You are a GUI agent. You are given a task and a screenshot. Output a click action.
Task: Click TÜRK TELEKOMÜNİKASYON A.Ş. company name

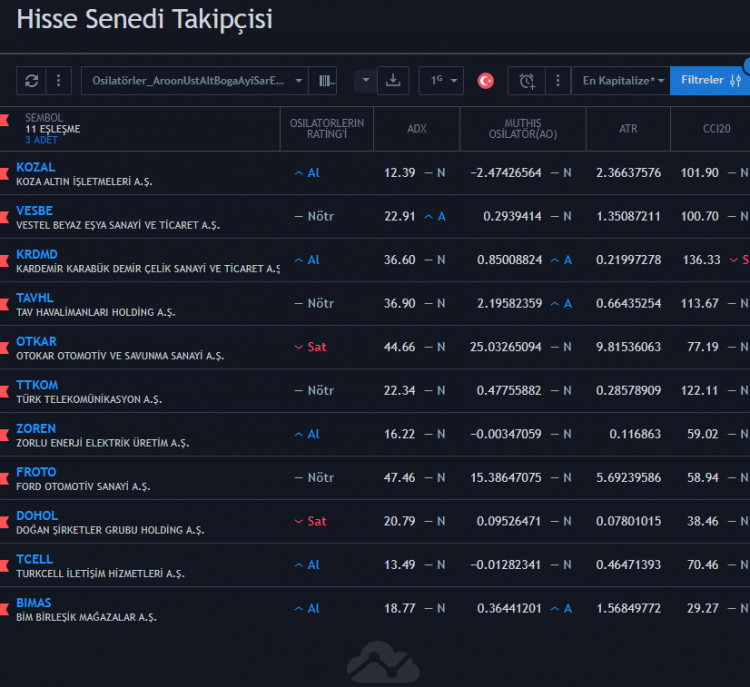pos(89,399)
